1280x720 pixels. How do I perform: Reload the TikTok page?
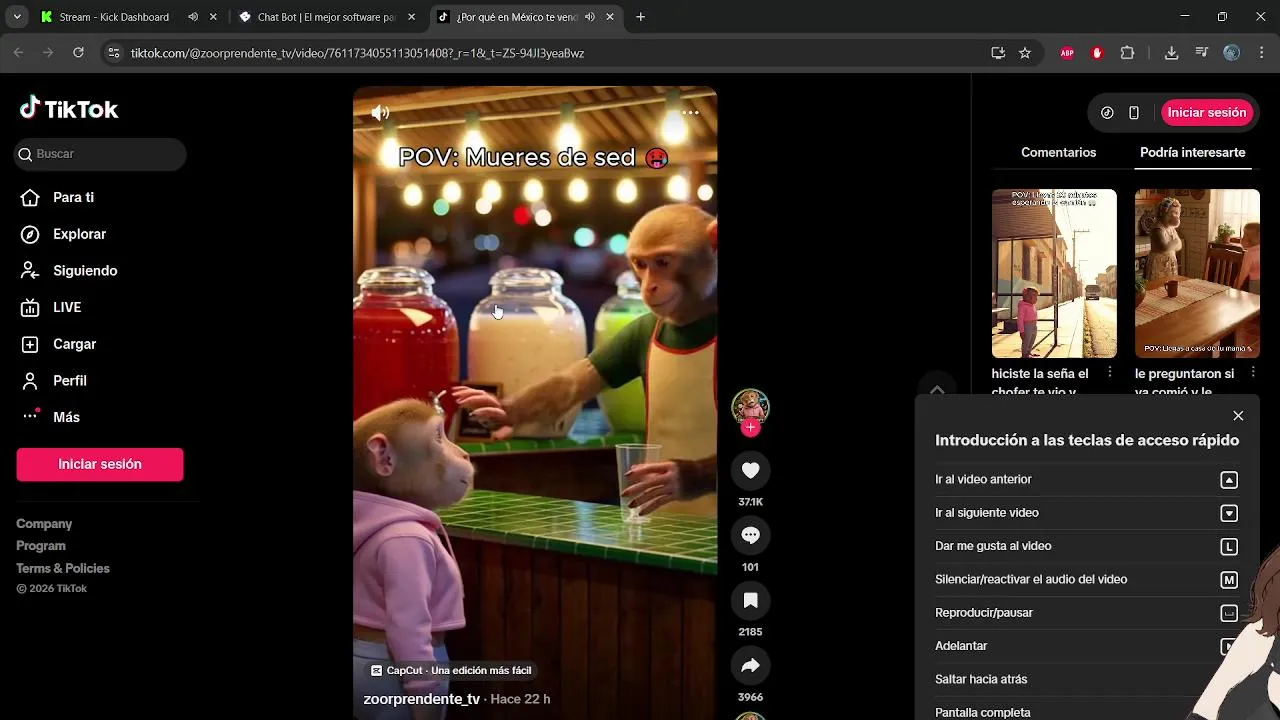coord(78,53)
